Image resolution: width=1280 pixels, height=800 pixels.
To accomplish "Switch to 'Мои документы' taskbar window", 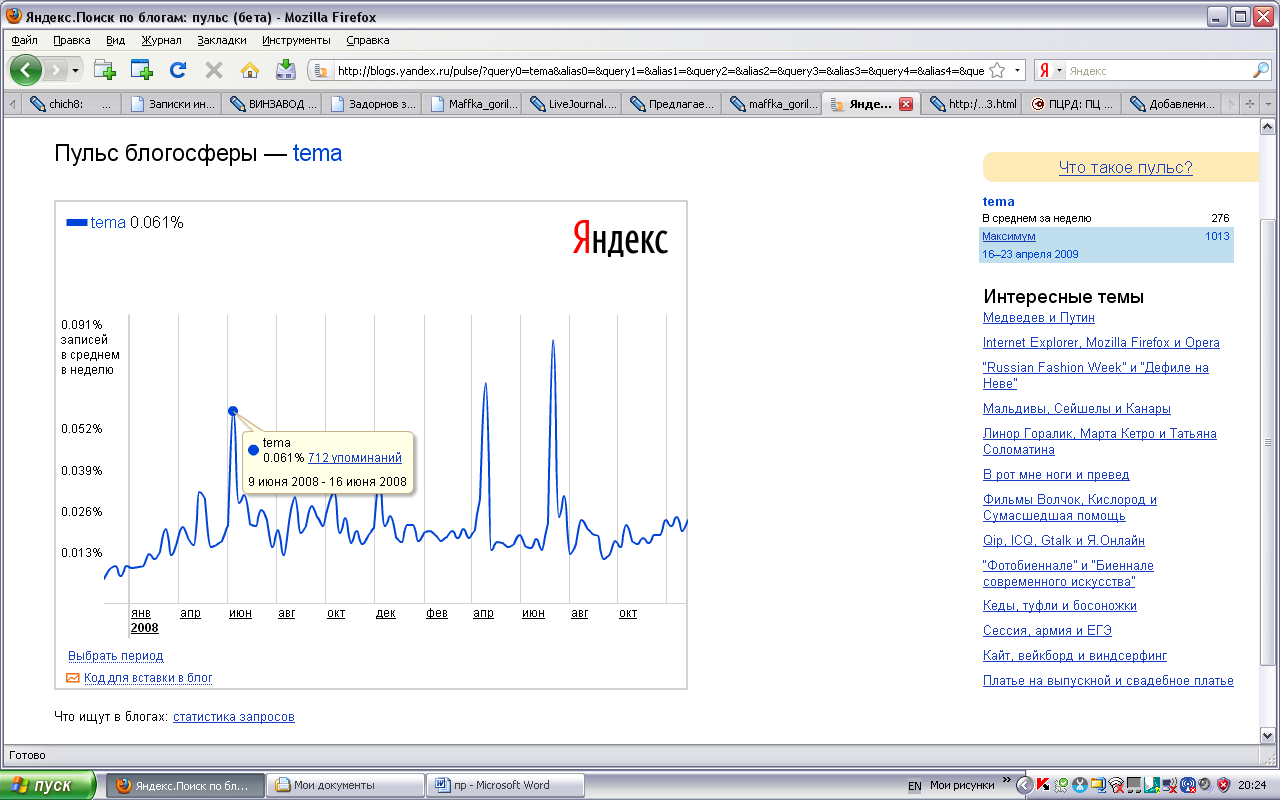I will 347,785.
